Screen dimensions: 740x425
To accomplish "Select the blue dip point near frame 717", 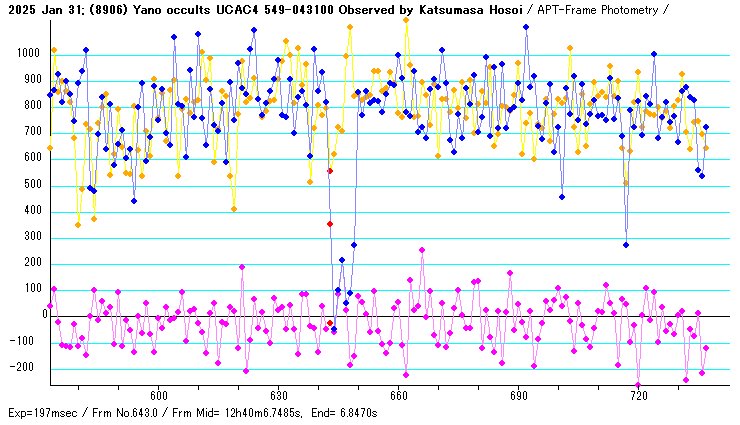I will pyautogui.click(x=626, y=245).
